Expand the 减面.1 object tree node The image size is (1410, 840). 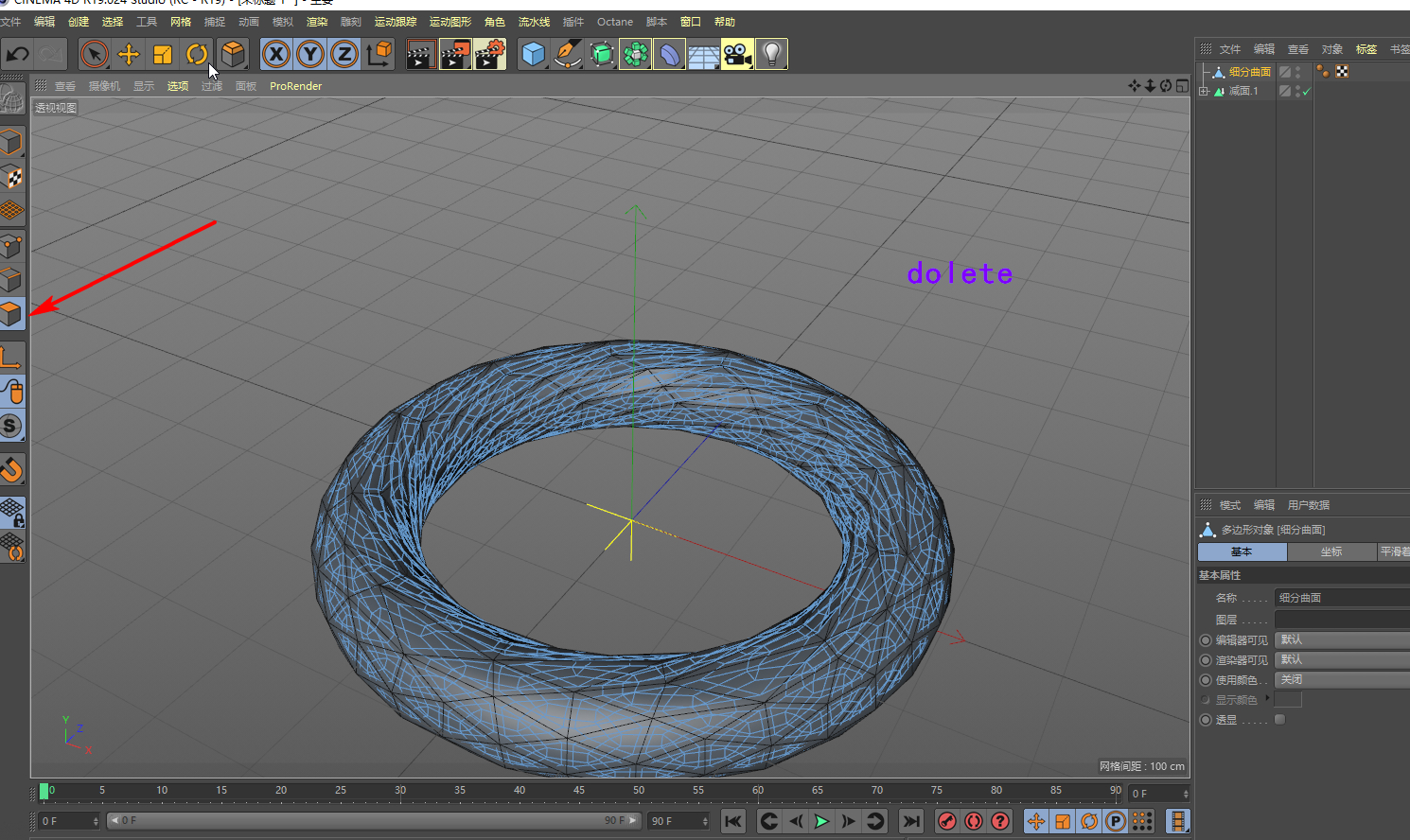1204,92
